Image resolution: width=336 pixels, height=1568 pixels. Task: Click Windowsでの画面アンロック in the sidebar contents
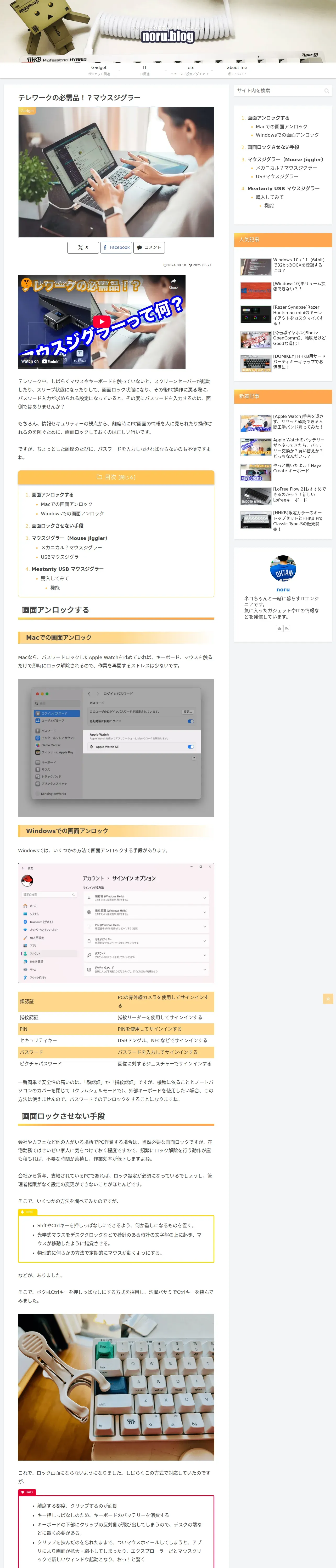point(287,135)
